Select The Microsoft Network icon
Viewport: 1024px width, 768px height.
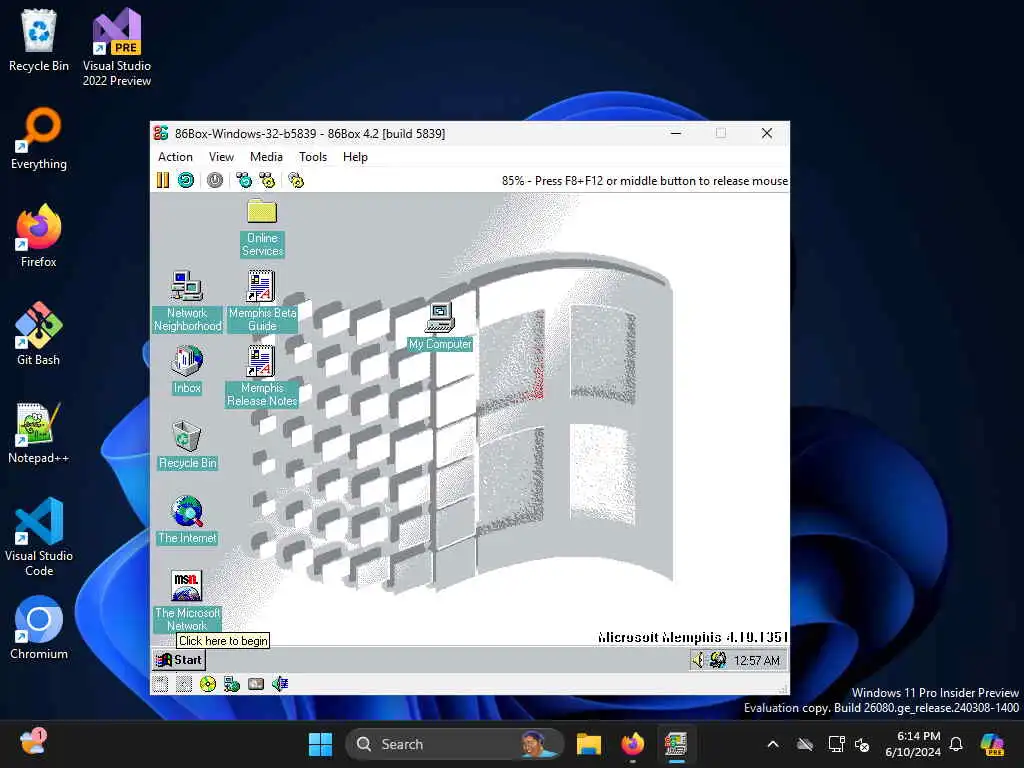[187, 601]
